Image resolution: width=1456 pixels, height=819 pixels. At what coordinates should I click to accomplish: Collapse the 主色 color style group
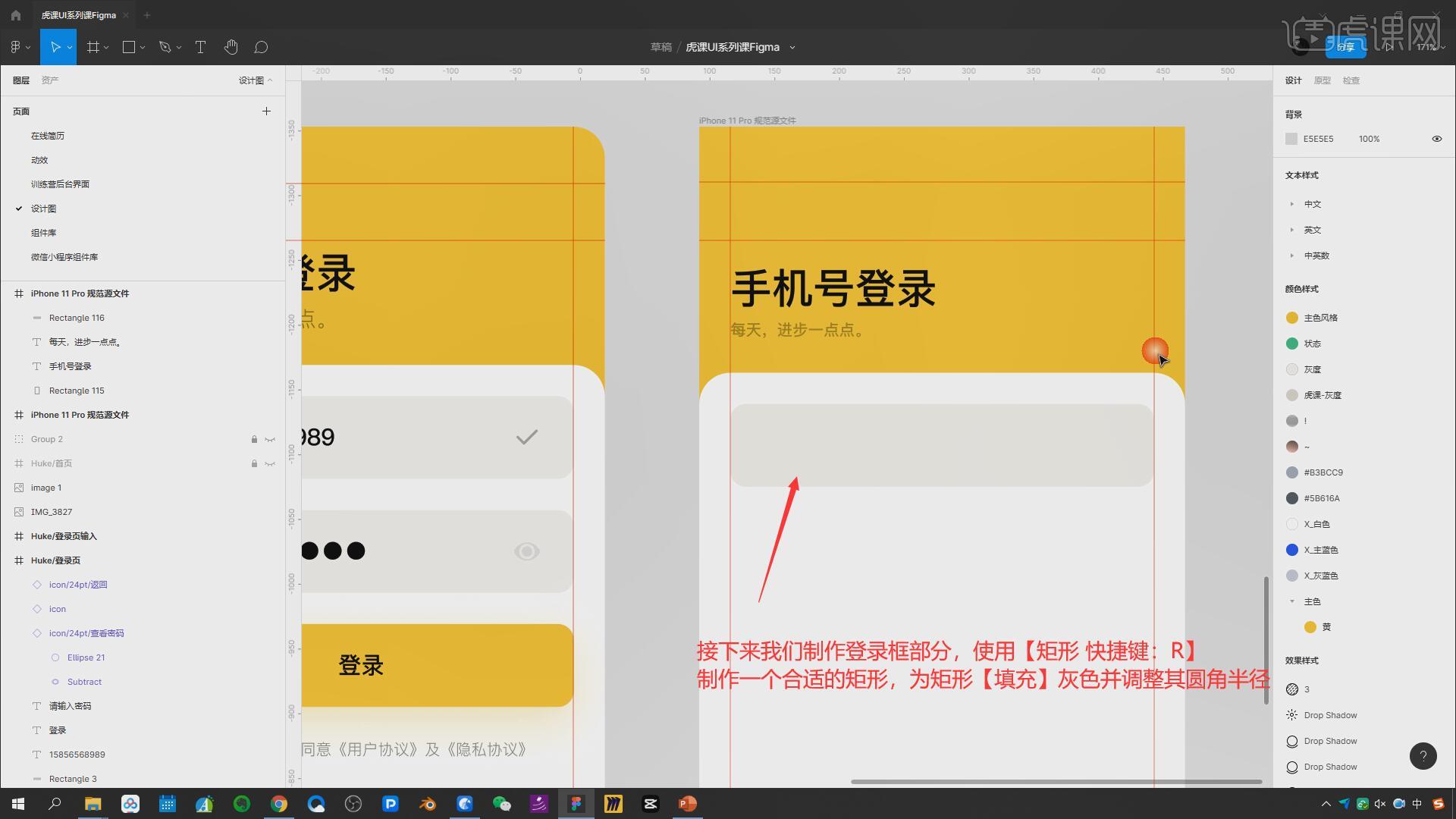point(1292,601)
